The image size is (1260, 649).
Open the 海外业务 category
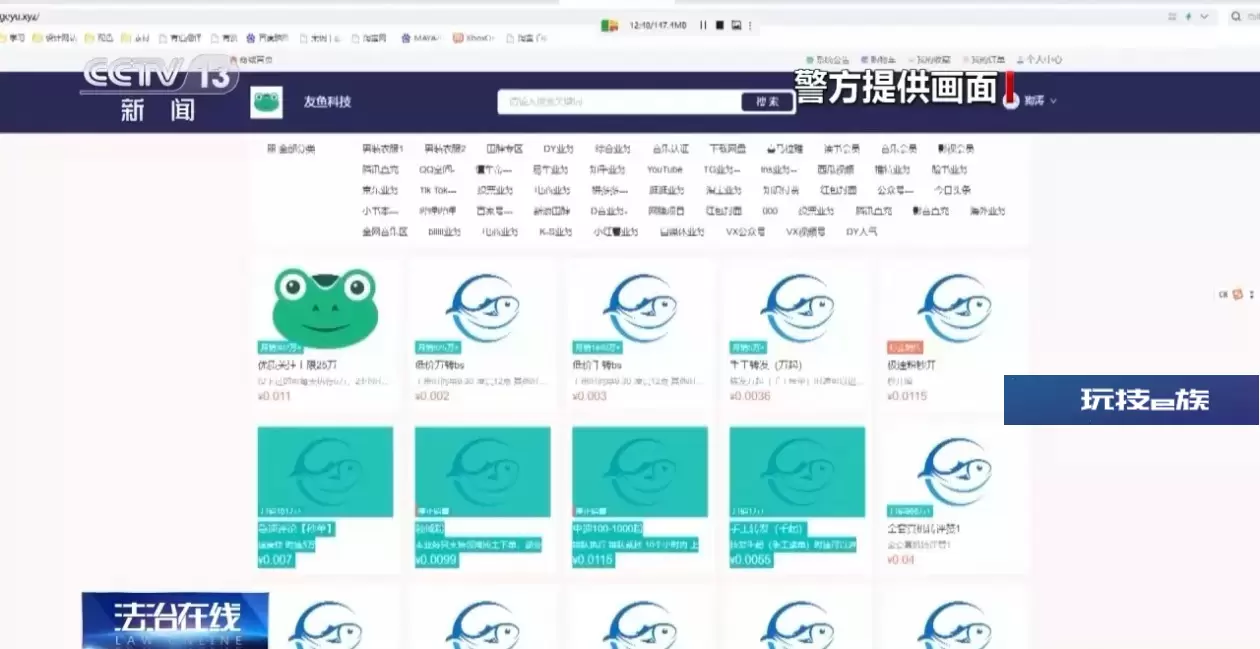[x=987, y=211]
